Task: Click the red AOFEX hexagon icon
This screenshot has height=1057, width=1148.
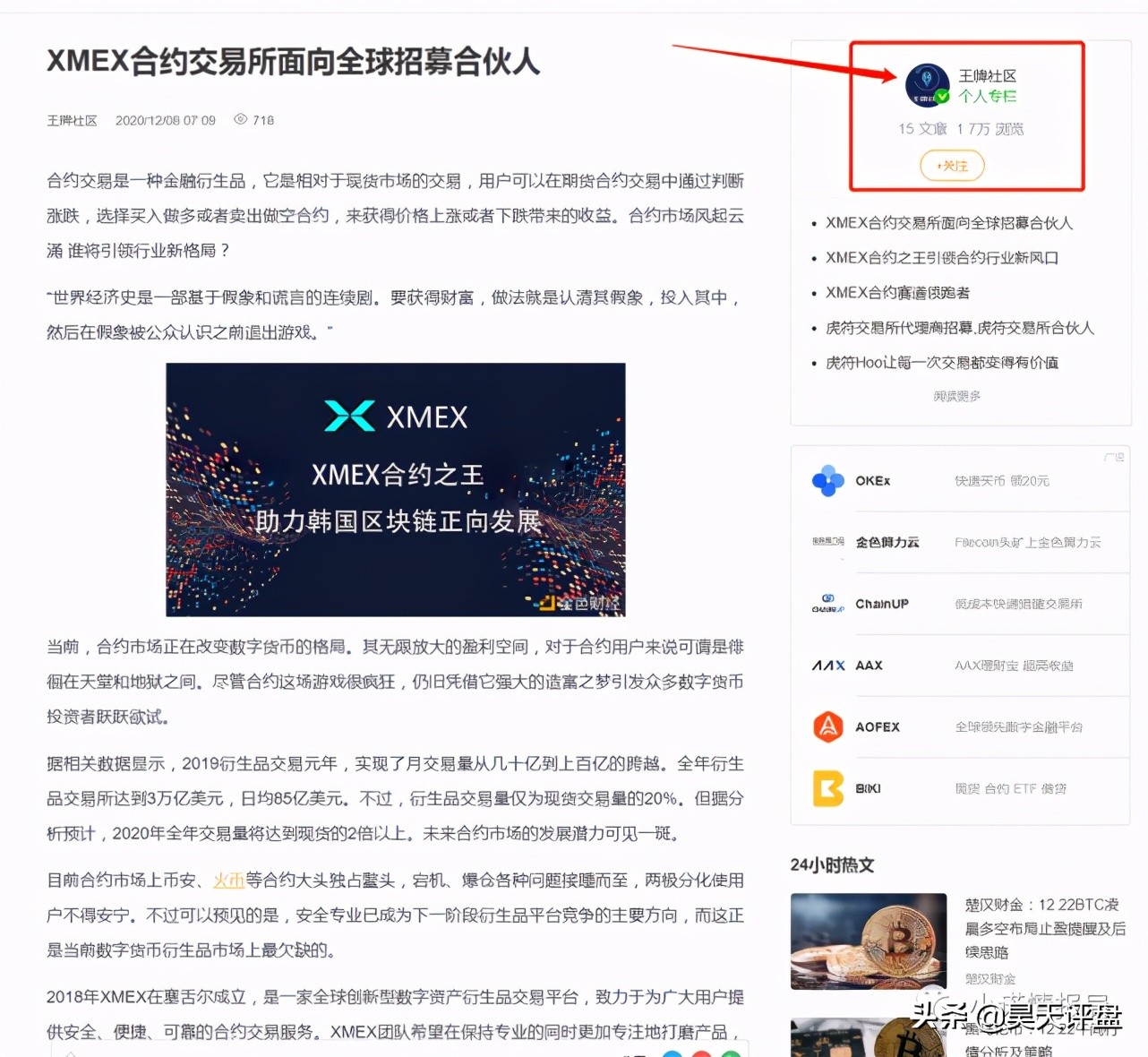Action: tap(827, 726)
